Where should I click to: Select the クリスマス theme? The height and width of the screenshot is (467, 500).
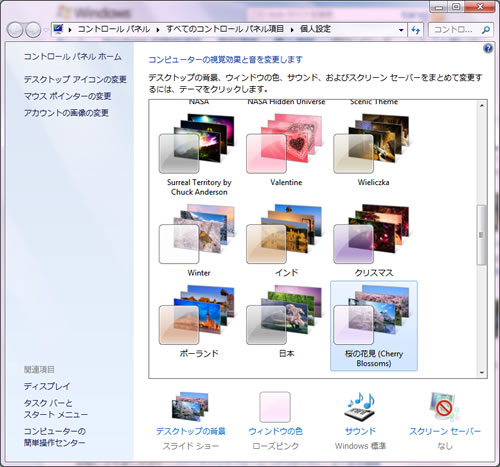tap(373, 241)
